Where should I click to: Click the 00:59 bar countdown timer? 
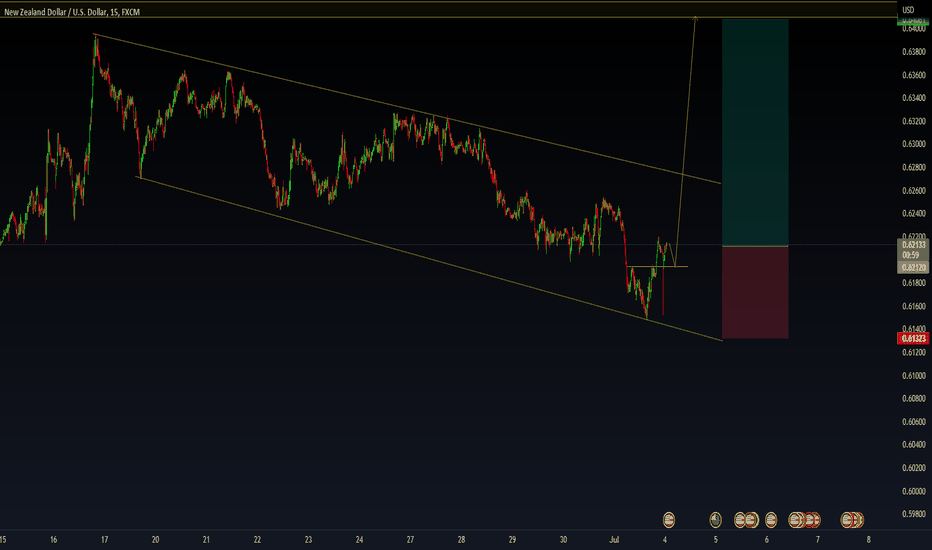[911, 254]
